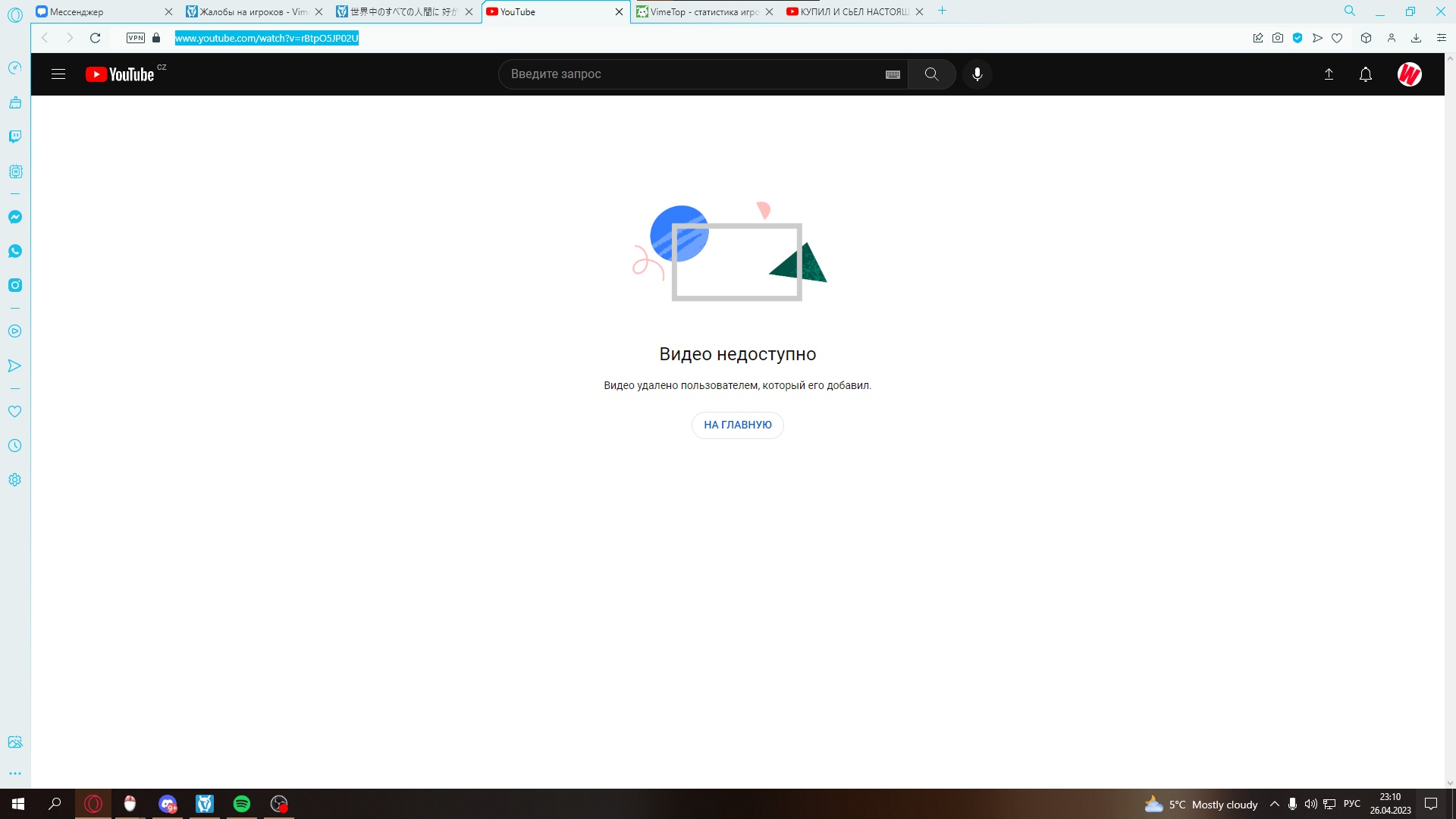Open Twitch in Opera sidebar

(x=15, y=136)
